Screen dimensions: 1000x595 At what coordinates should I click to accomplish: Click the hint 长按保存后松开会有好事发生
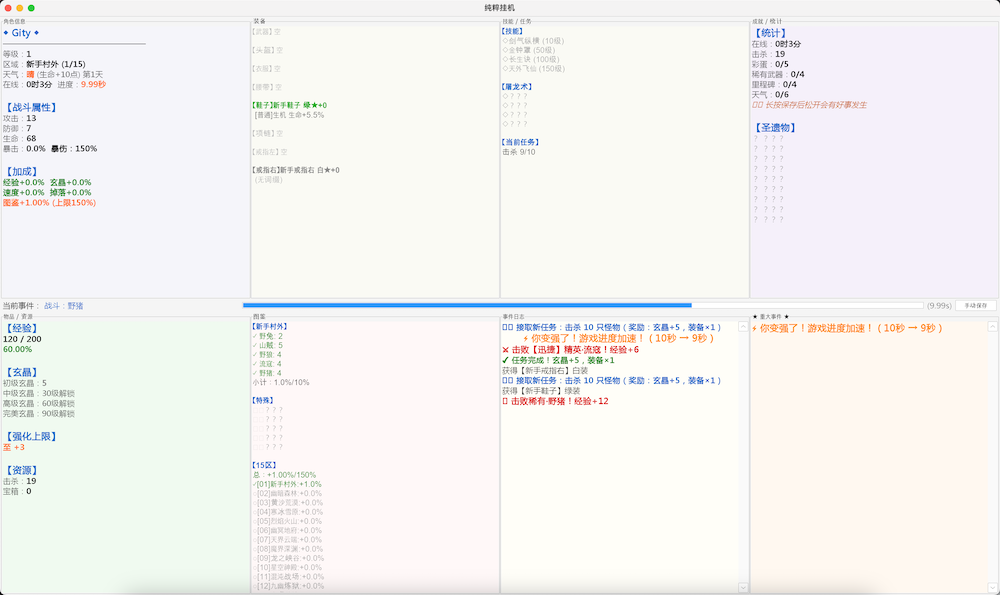pos(809,105)
